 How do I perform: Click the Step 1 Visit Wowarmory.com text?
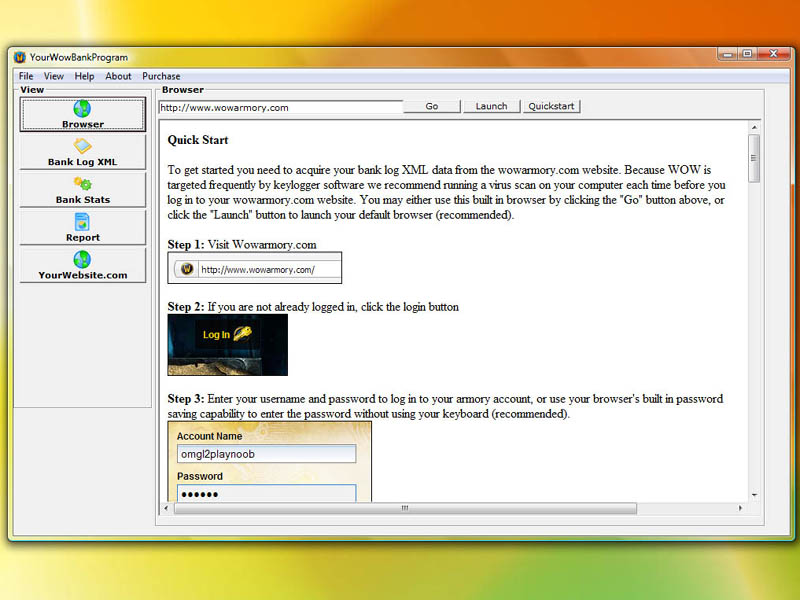(x=242, y=245)
